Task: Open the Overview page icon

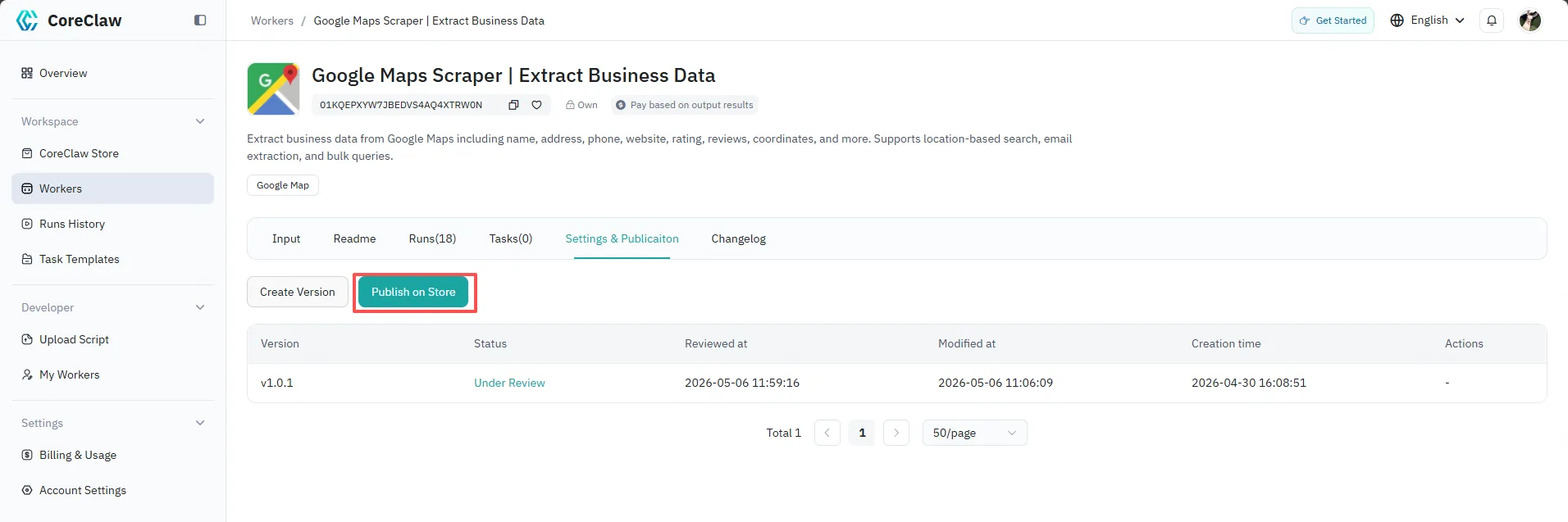Action: point(27,73)
